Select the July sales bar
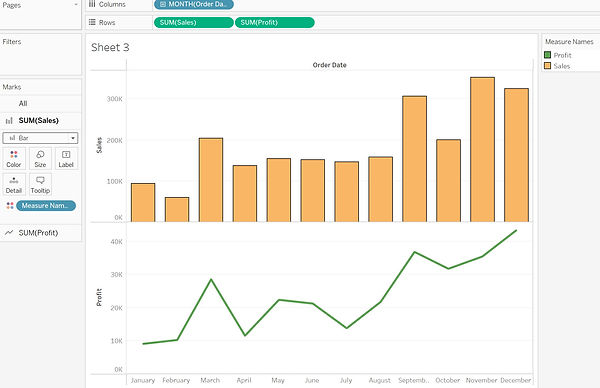This screenshot has height=388, width=600. tap(347, 192)
